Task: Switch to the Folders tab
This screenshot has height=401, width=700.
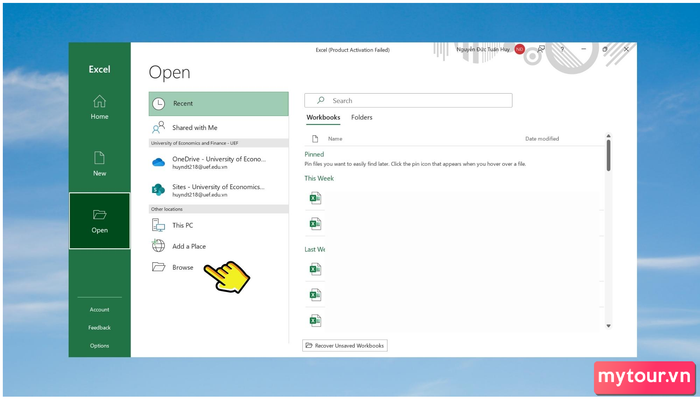Action: [362, 117]
